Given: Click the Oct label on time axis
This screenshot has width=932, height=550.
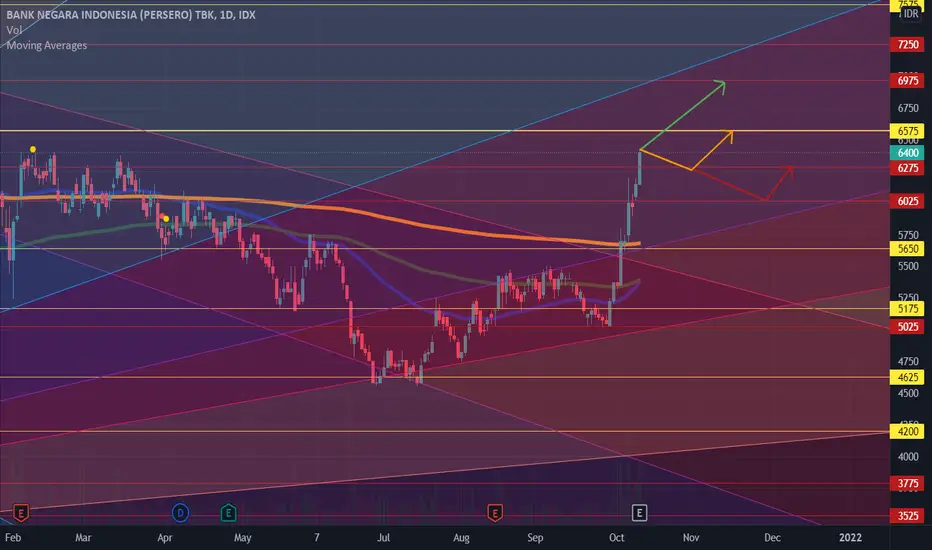Looking at the screenshot, I should 616,538.
